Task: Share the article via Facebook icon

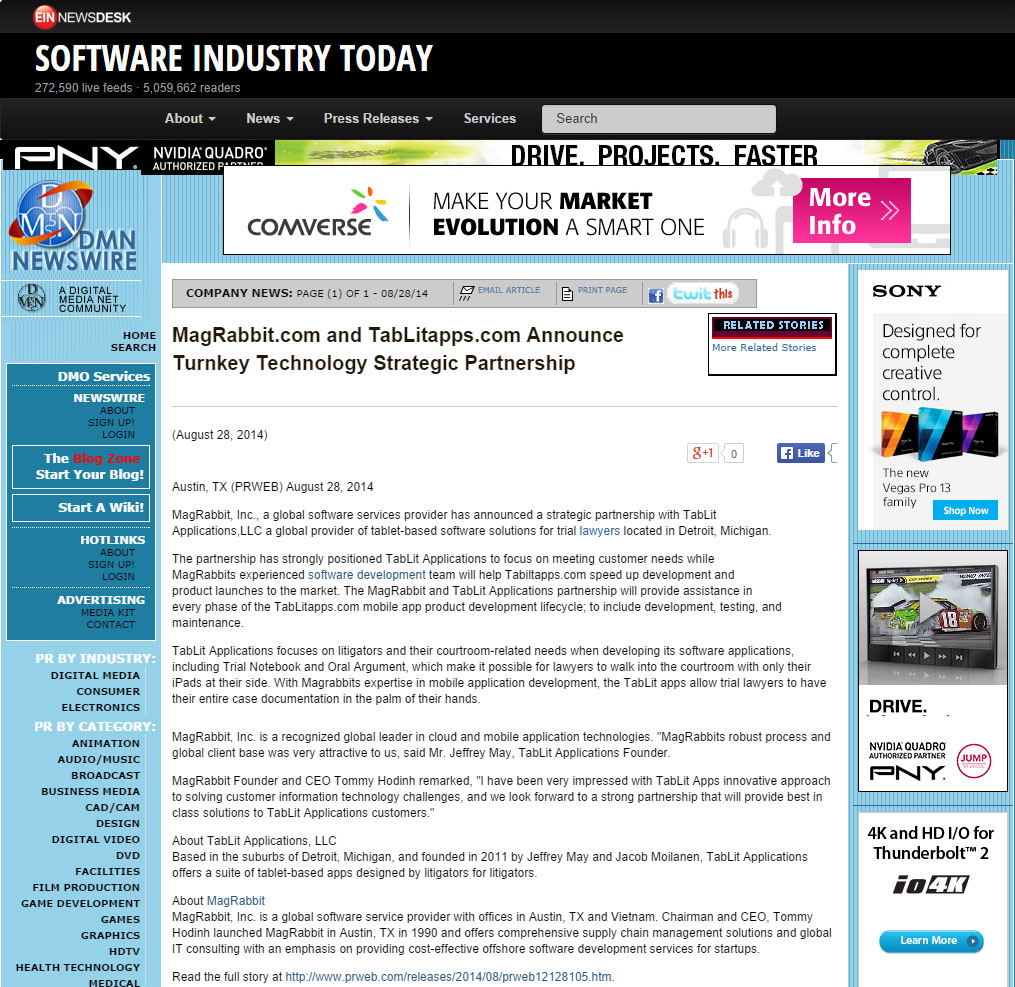Action: pyautogui.click(x=656, y=295)
